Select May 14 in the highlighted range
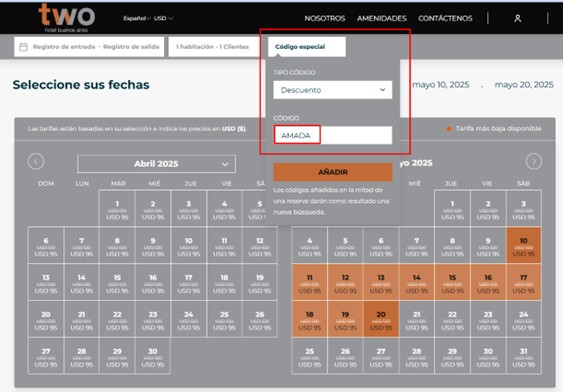Viewport: 563px width, 392px height. [x=417, y=283]
